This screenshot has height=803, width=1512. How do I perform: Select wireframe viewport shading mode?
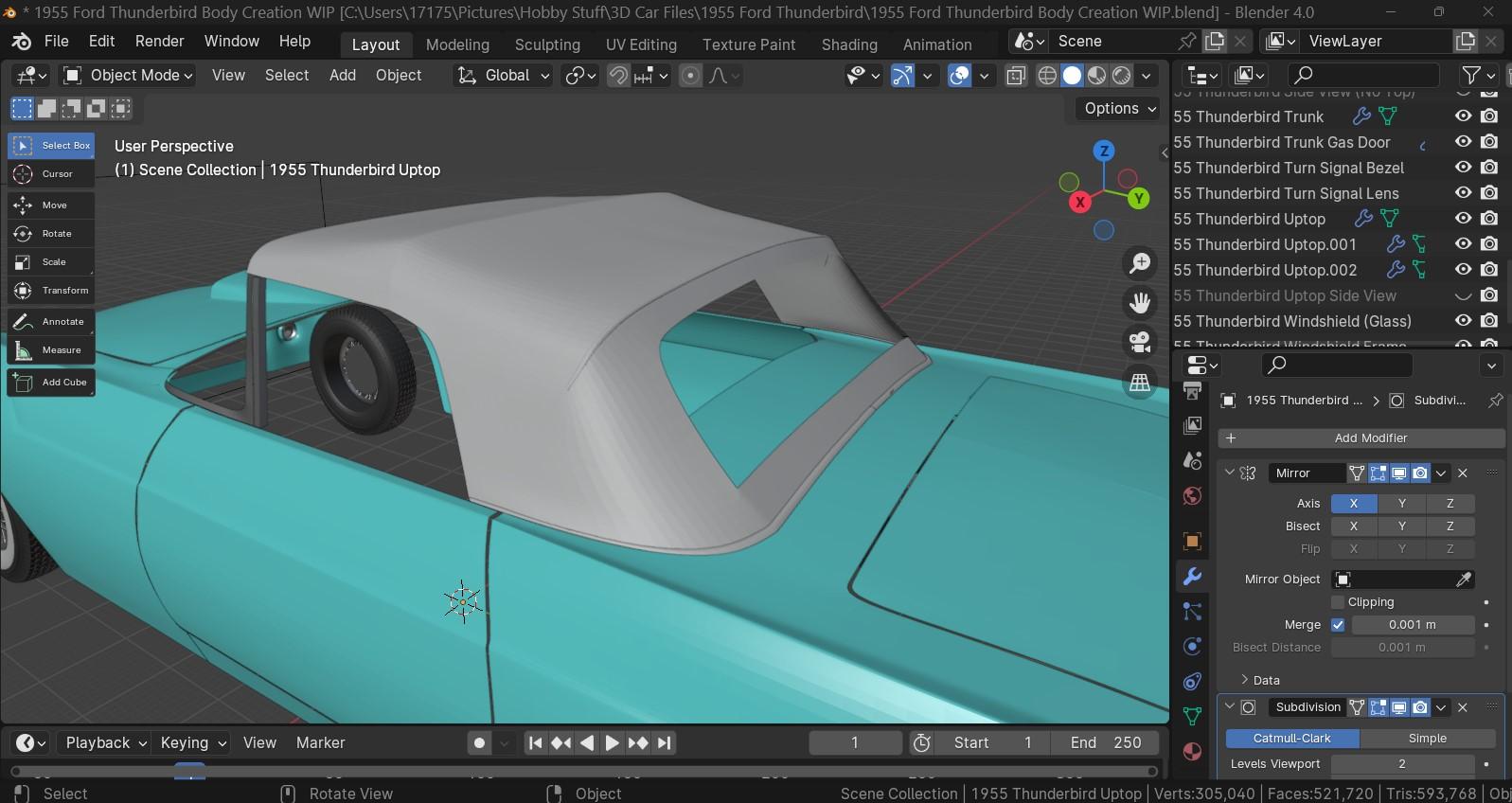pos(1047,76)
